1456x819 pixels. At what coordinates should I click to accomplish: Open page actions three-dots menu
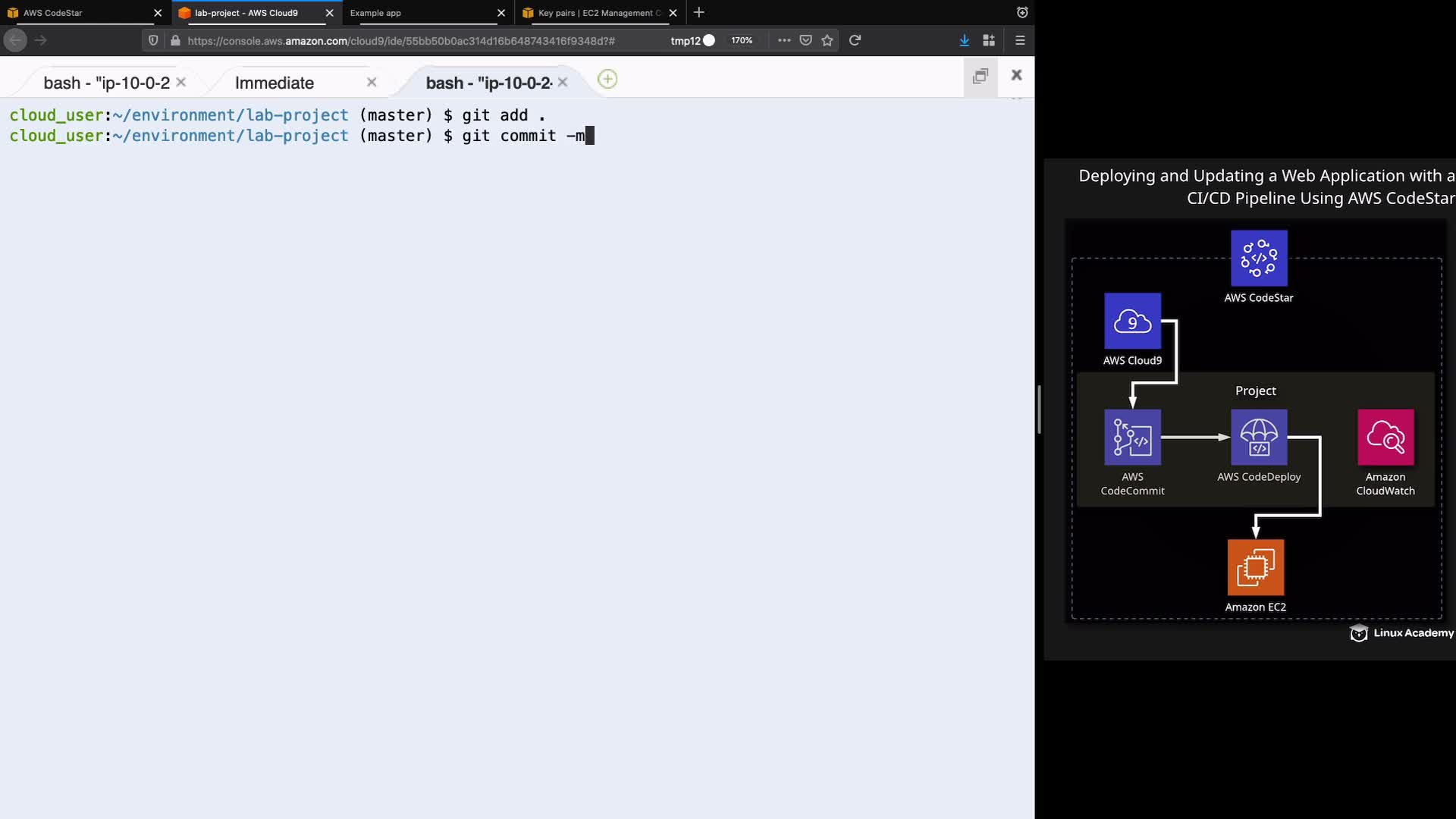784,40
